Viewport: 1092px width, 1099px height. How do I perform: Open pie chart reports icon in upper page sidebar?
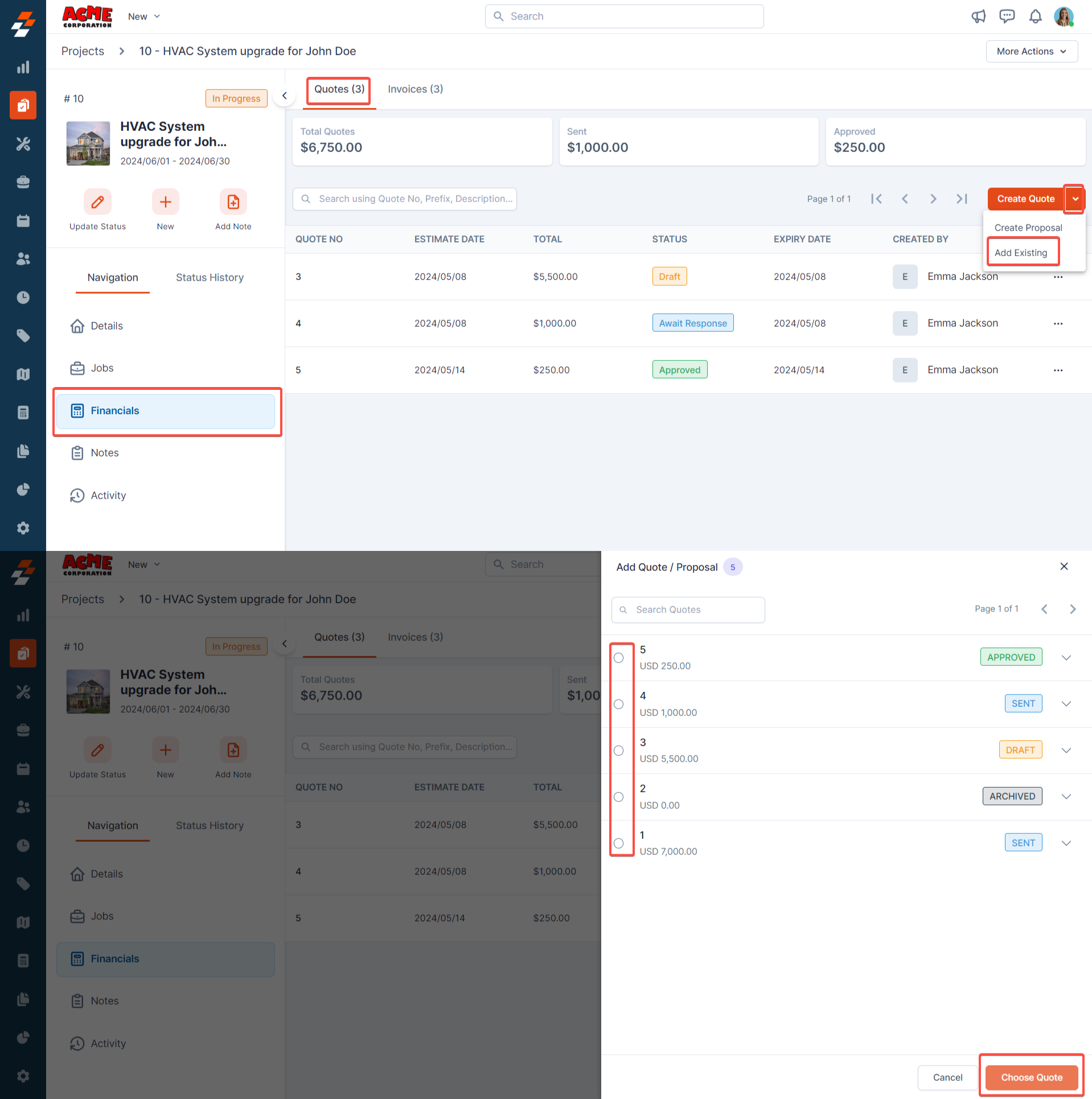(23, 489)
